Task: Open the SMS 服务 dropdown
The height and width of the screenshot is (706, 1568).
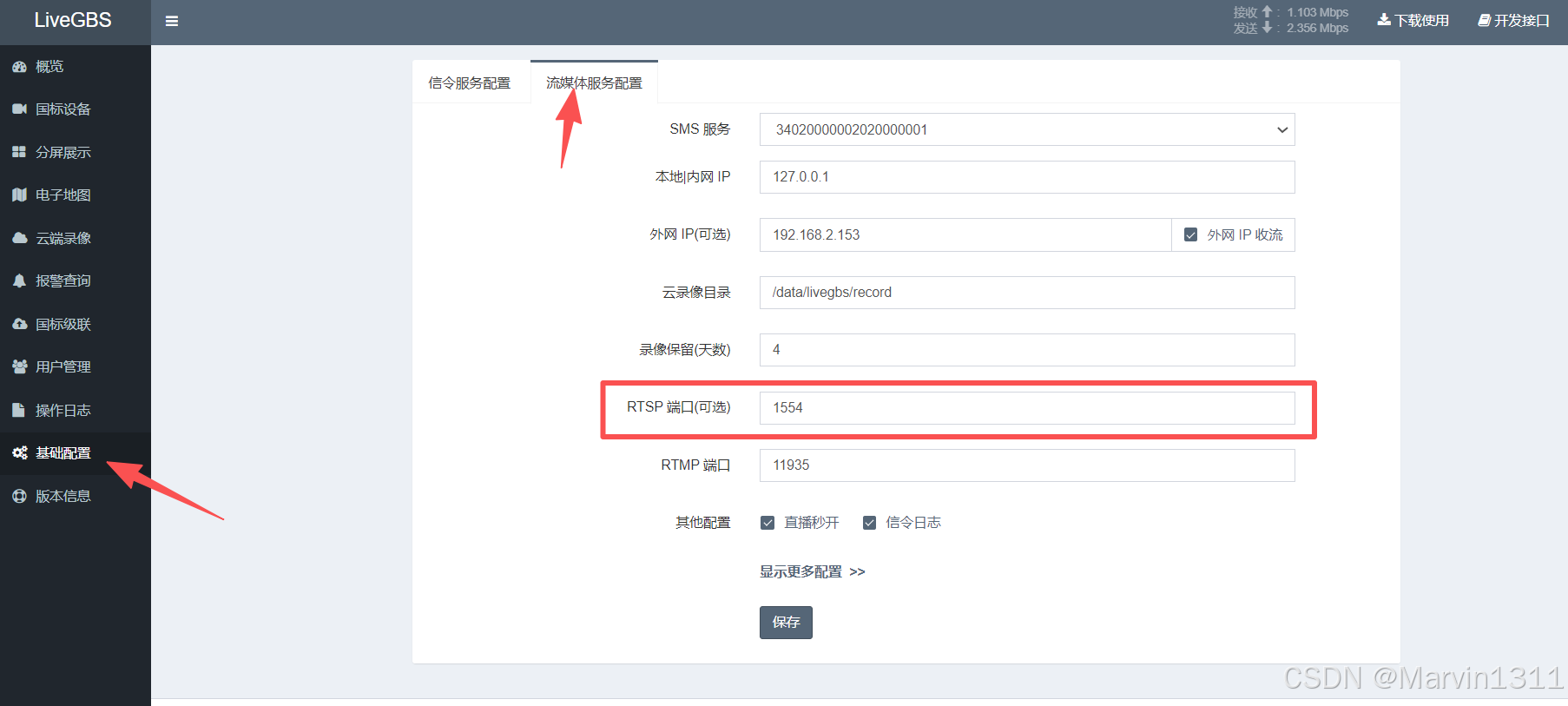Action: (x=1027, y=129)
